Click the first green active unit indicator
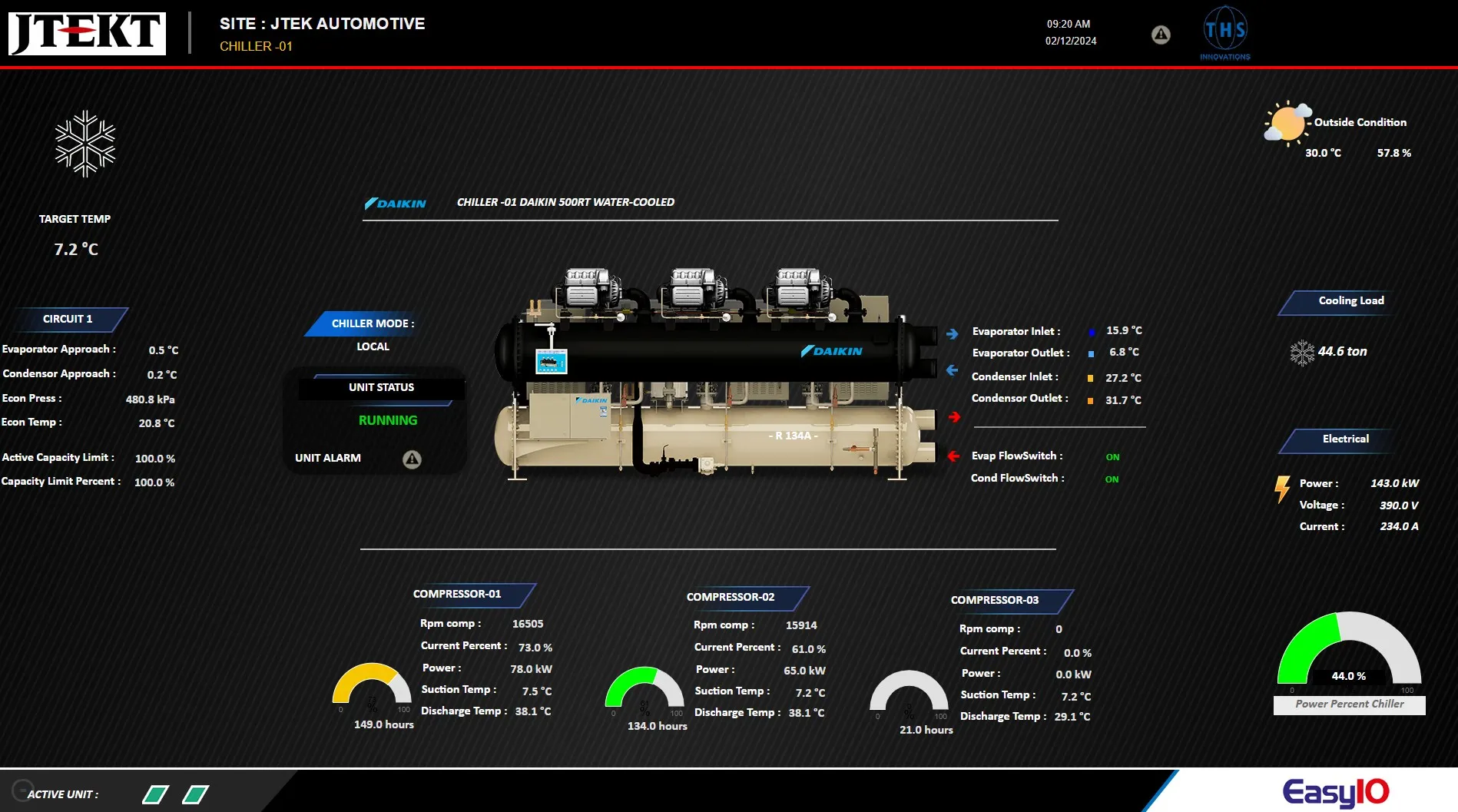Viewport: 1458px width, 812px height. (x=155, y=794)
